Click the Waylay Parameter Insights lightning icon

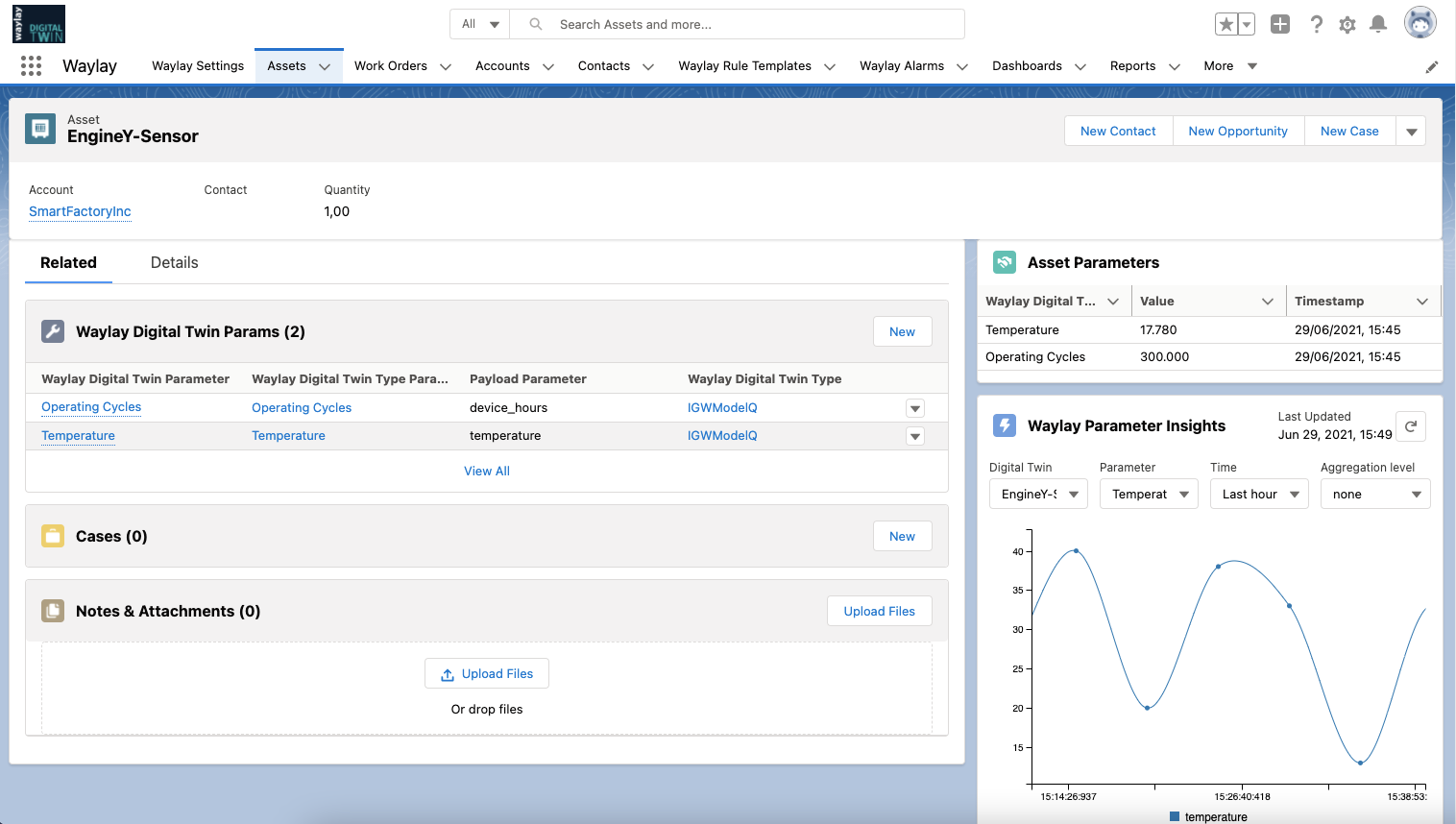1005,425
